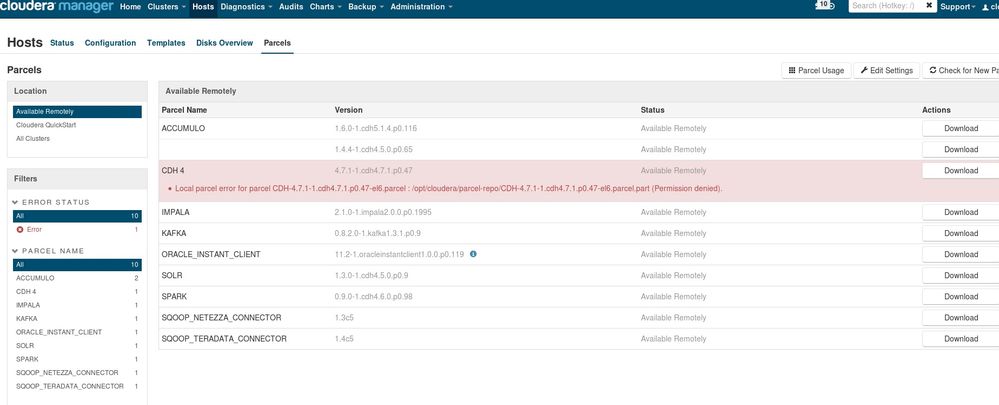Click Check for New Parcels button

click(961, 71)
